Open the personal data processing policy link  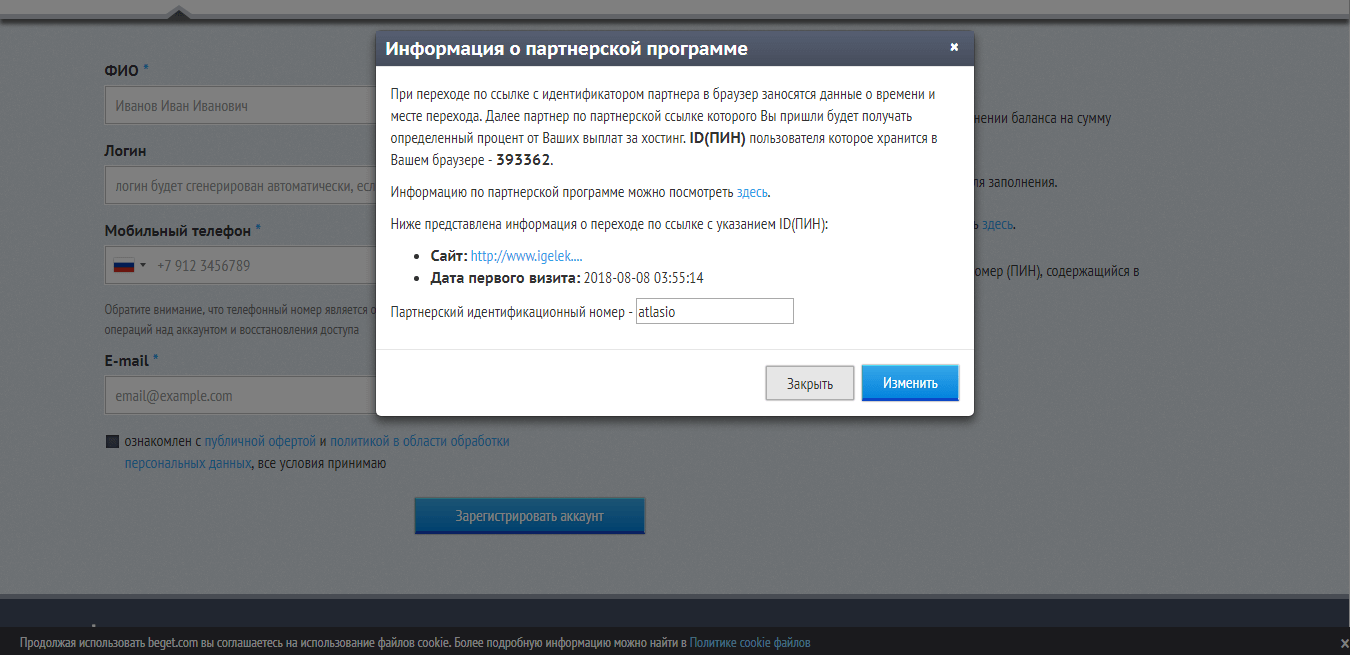(x=419, y=441)
